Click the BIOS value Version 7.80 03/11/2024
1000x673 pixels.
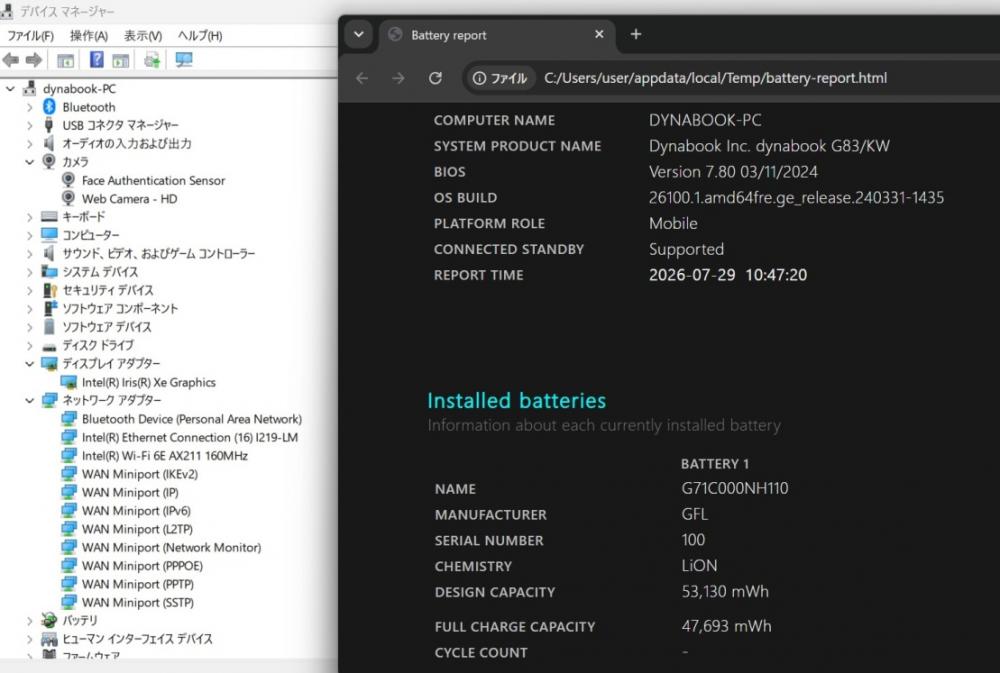tap(733, 172)
